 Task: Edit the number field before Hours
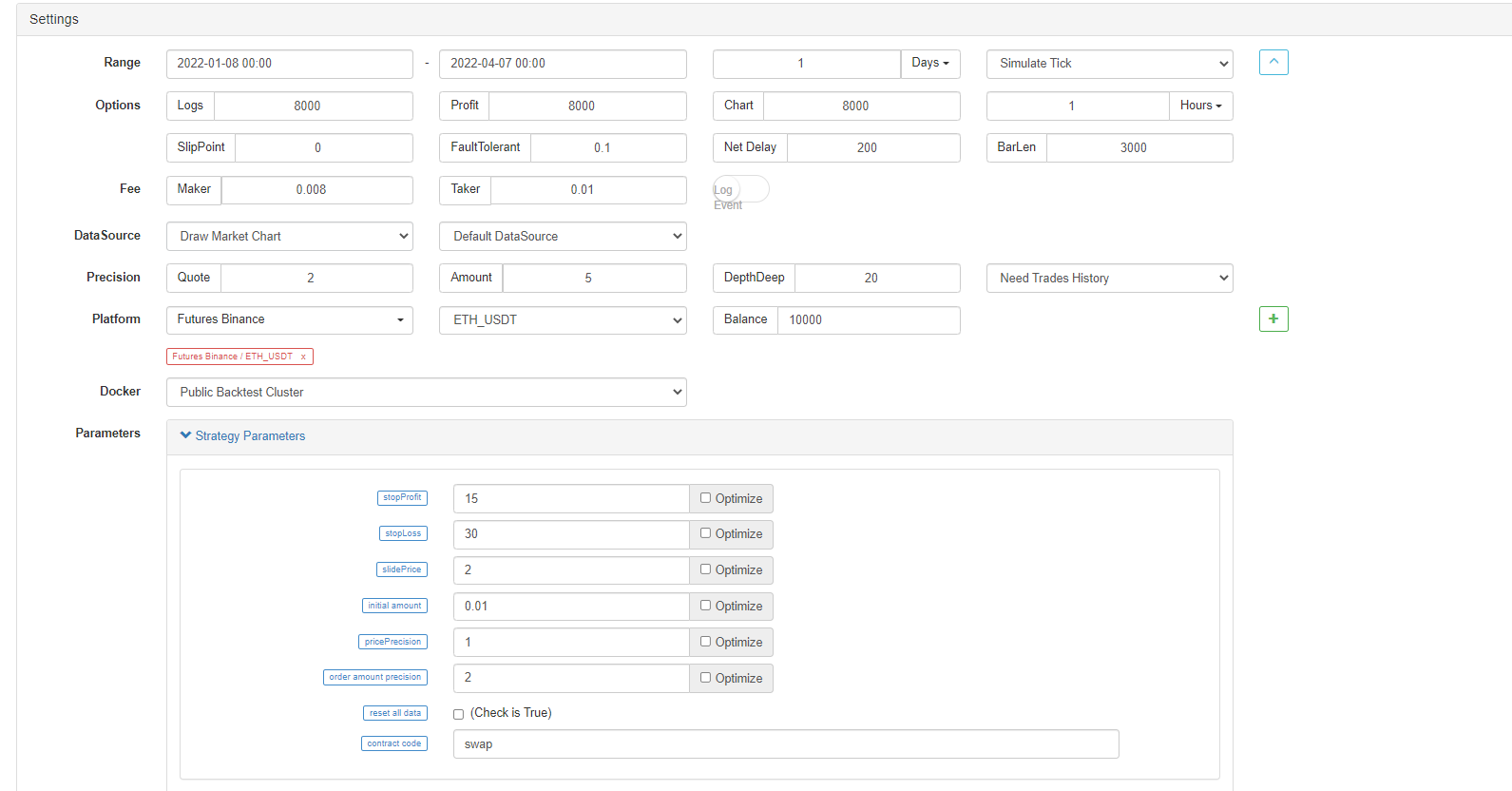click(1078, 106)
